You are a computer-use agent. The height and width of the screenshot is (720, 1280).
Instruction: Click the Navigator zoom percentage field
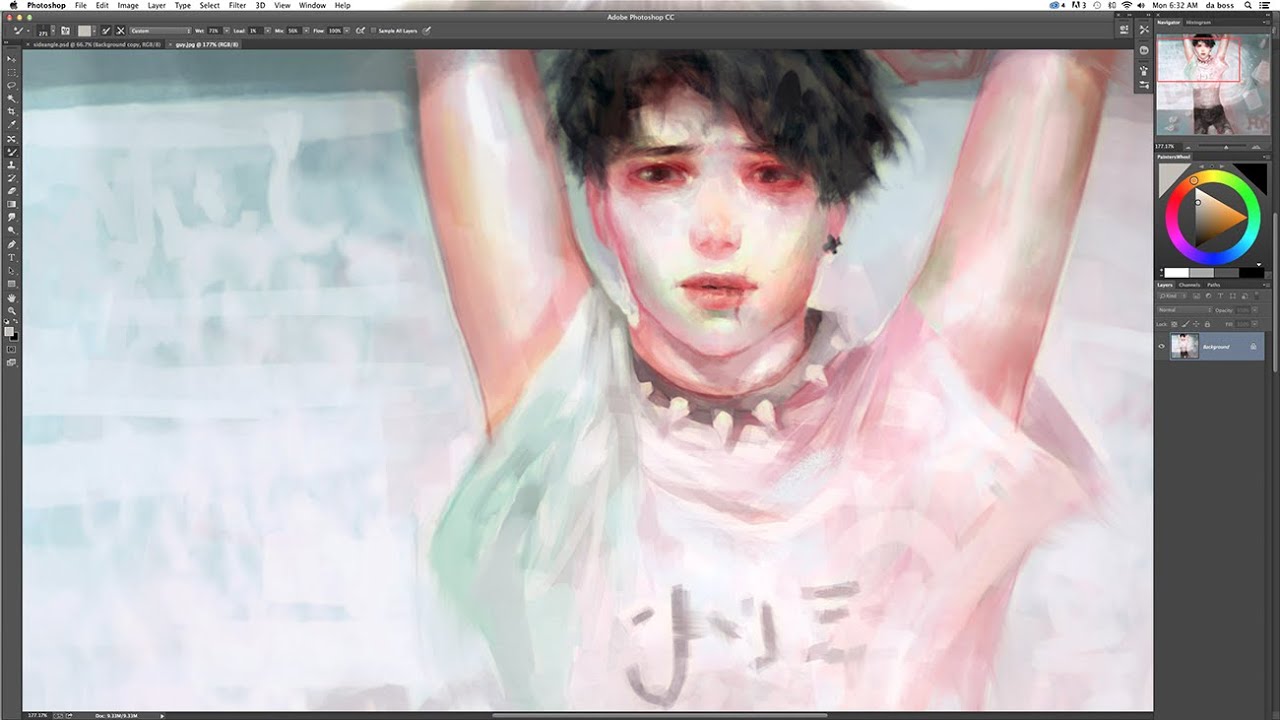pyautogui.click(x=1168, y=147)
